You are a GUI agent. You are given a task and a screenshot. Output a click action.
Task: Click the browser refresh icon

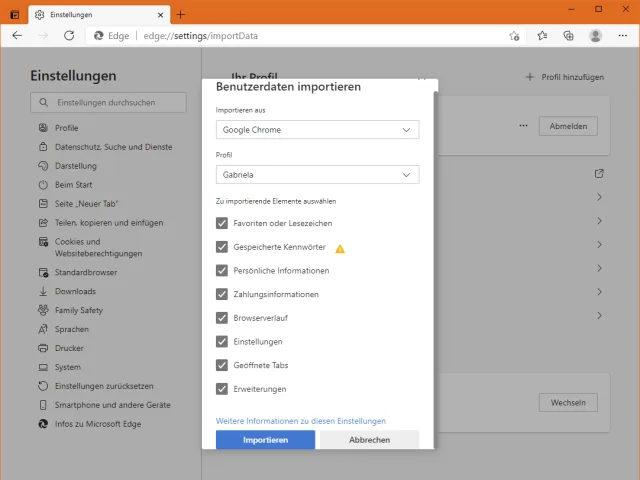click(69, 35)
